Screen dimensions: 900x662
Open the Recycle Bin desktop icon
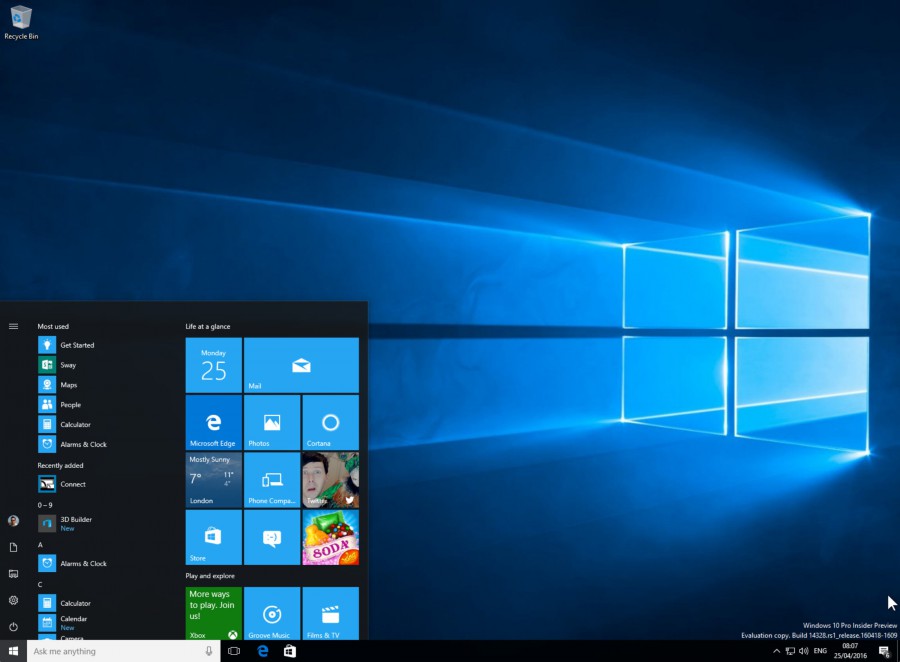21,23
